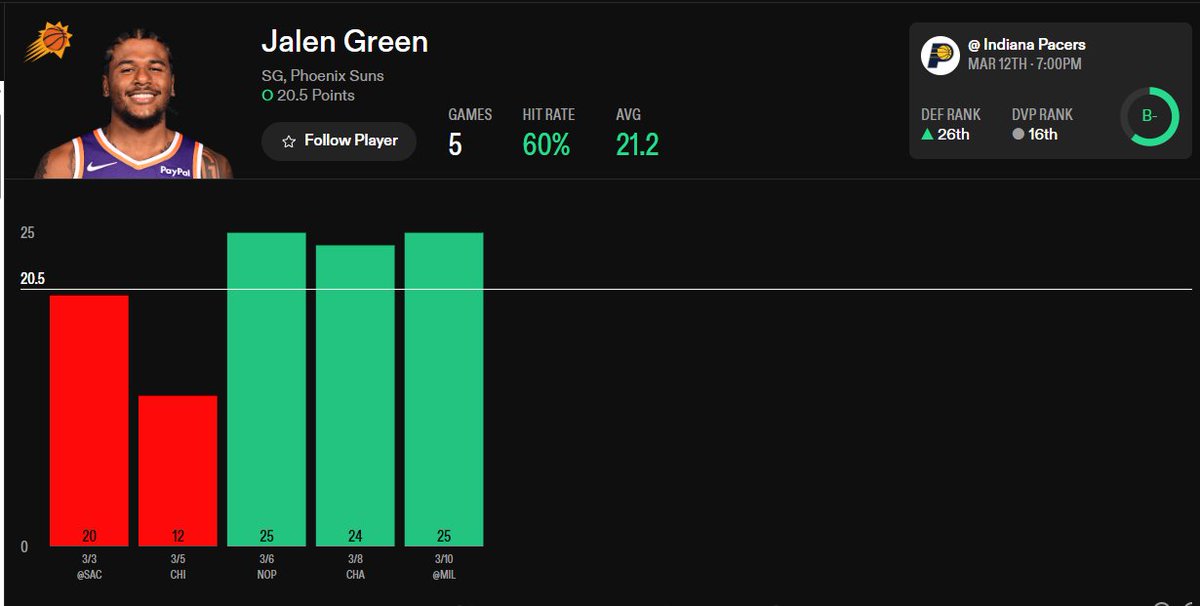Click the MAR 12TH 7:00PM game time
1200x606 pixels.
pyautogui.click(x=1025, y=64)
